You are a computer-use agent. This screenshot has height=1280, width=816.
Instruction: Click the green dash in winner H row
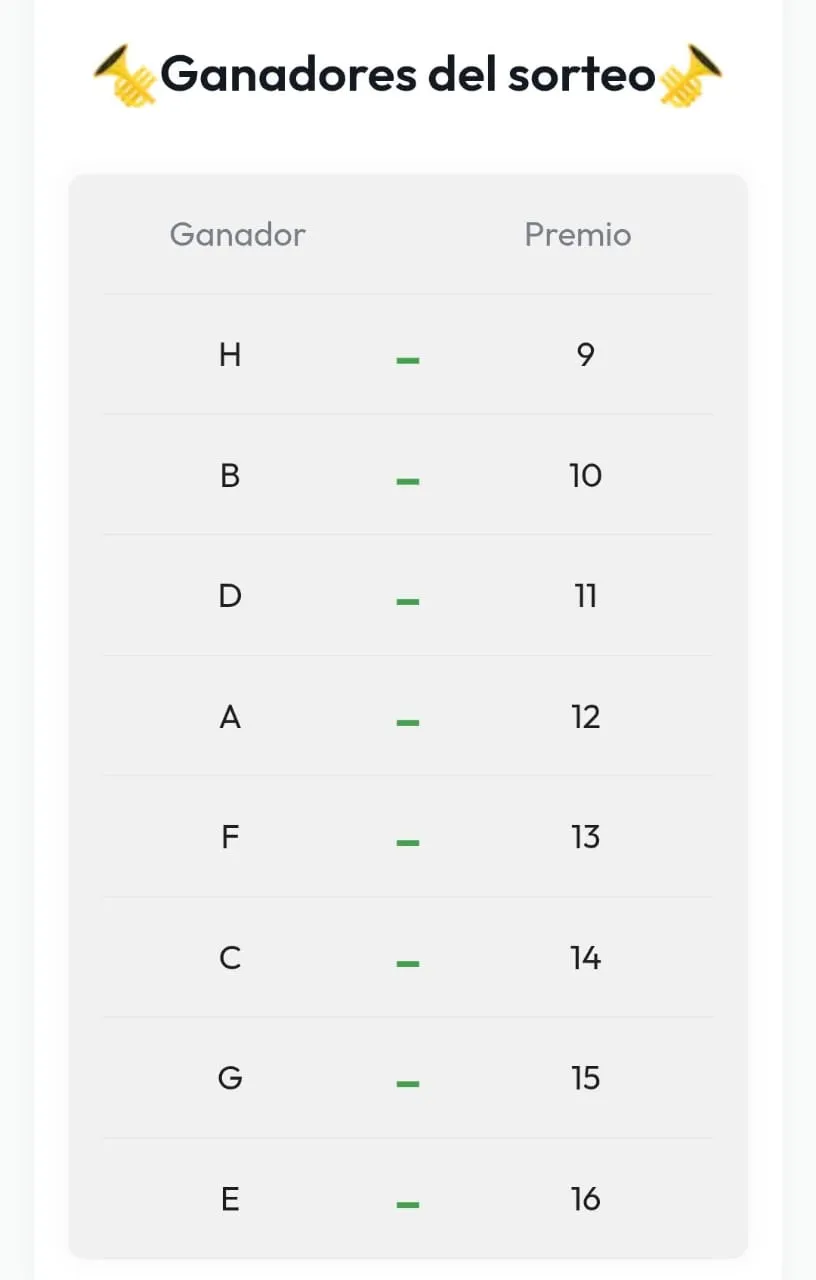click(408, 359)
